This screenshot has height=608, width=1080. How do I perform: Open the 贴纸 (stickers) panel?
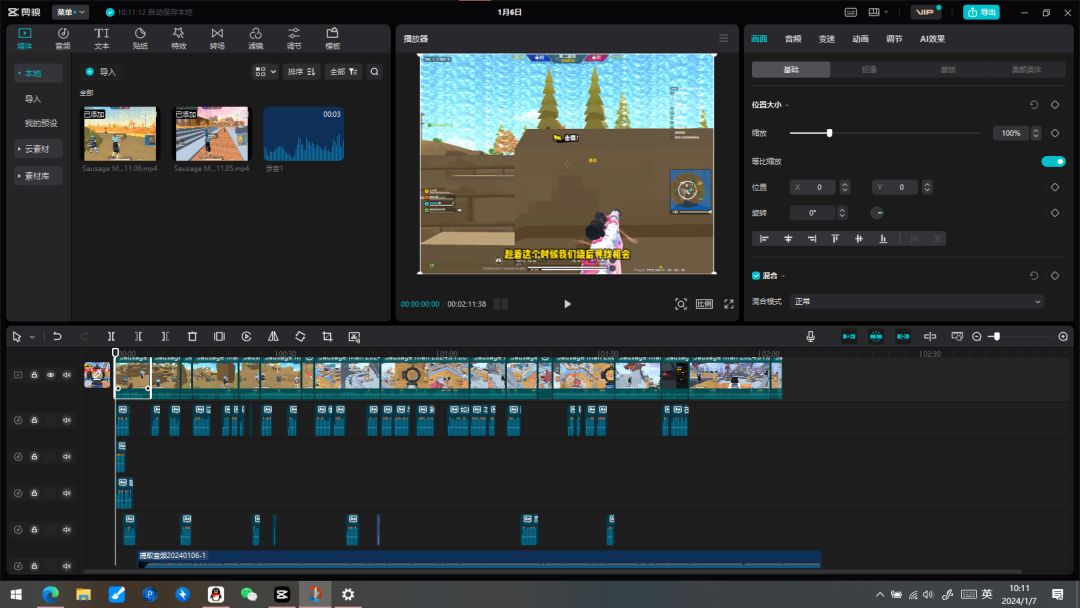pos(140,39)
